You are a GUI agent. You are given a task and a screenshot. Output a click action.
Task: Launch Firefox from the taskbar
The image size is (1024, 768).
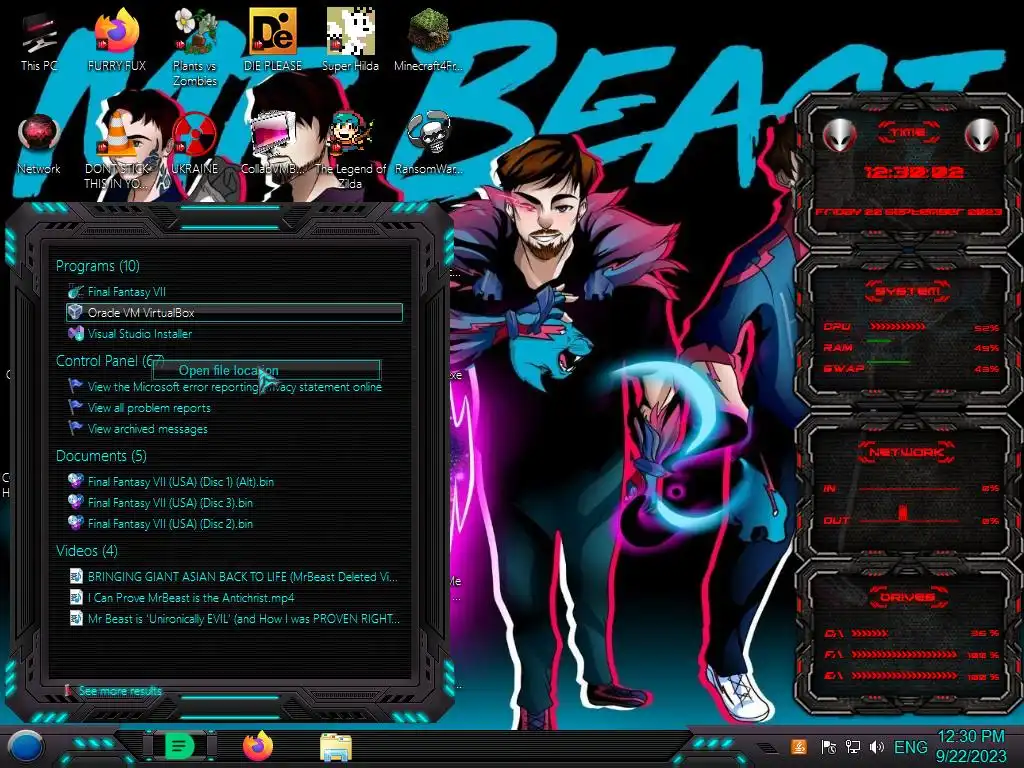click(x=258, y=746)
